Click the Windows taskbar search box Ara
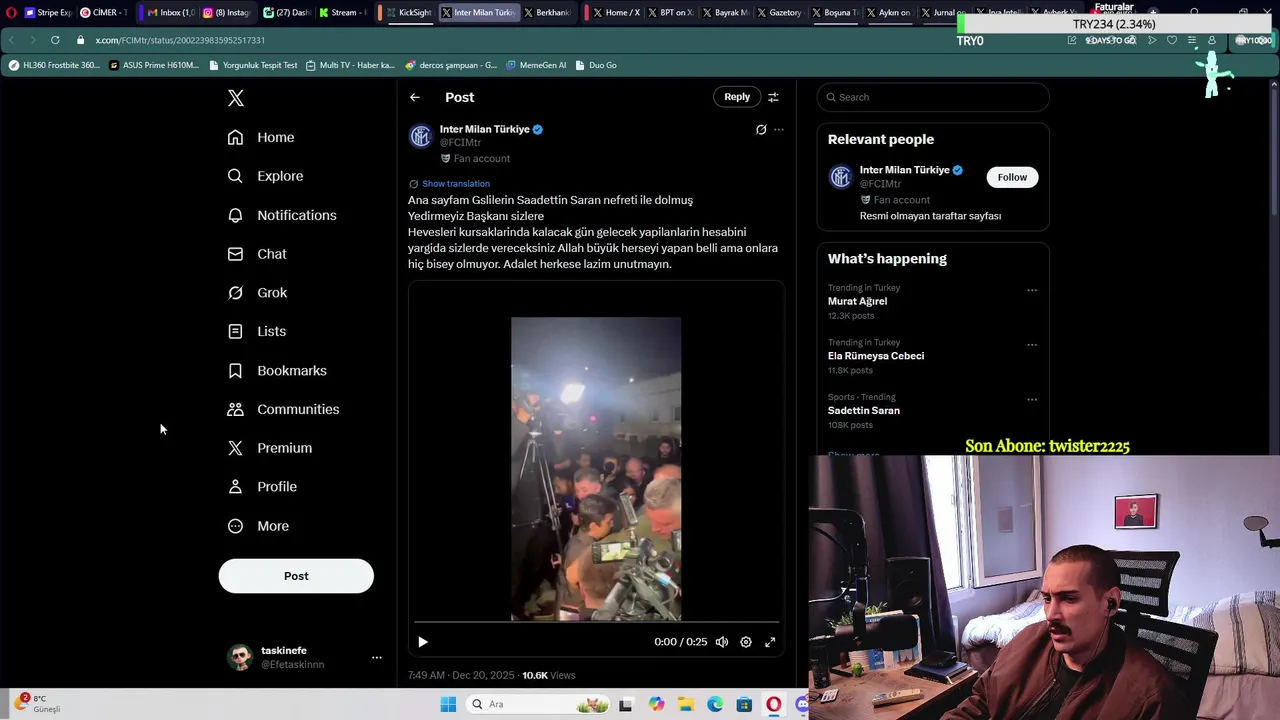 click(537, 704)
